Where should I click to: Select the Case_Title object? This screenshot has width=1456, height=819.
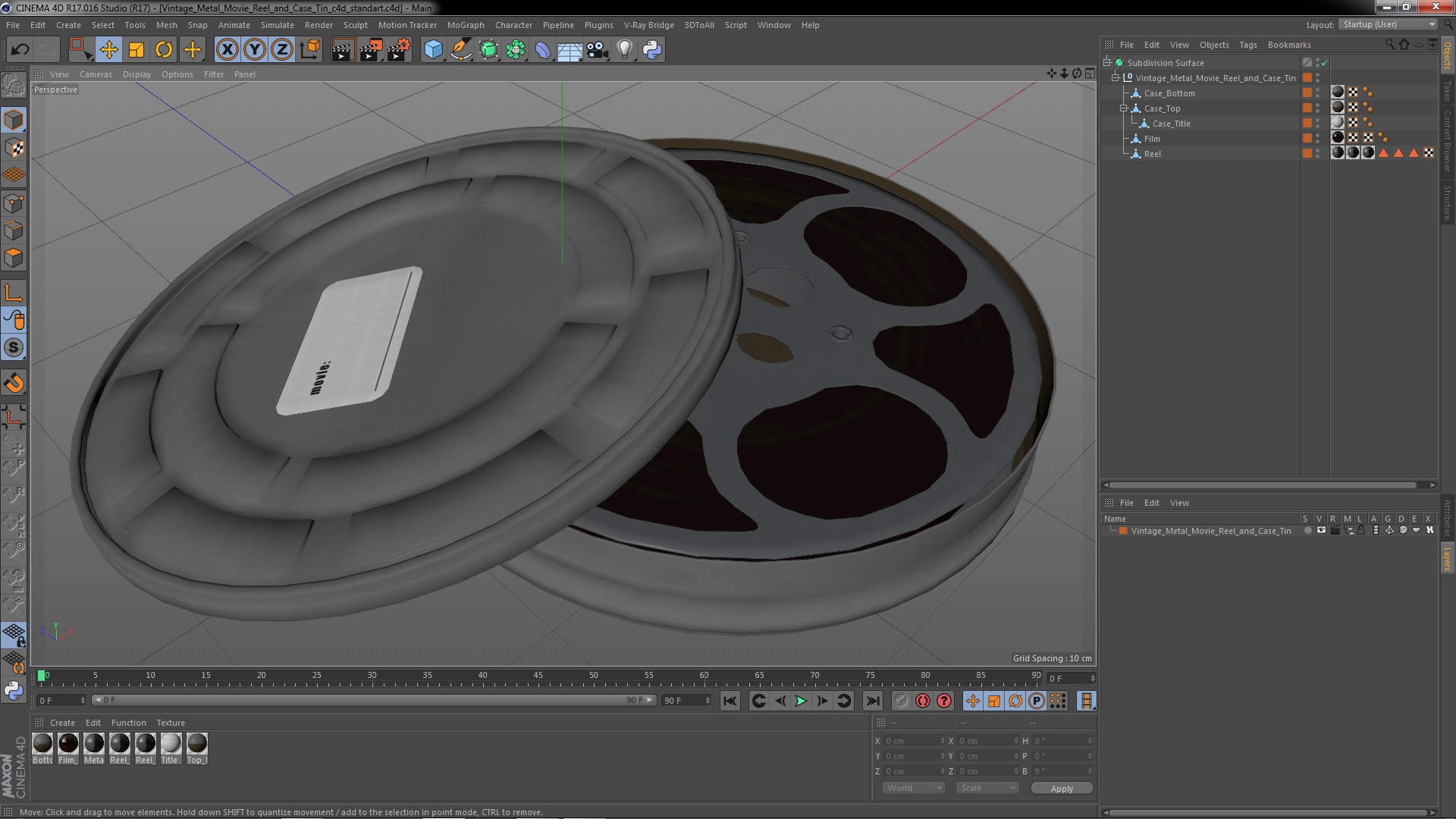pos(1171,124)
